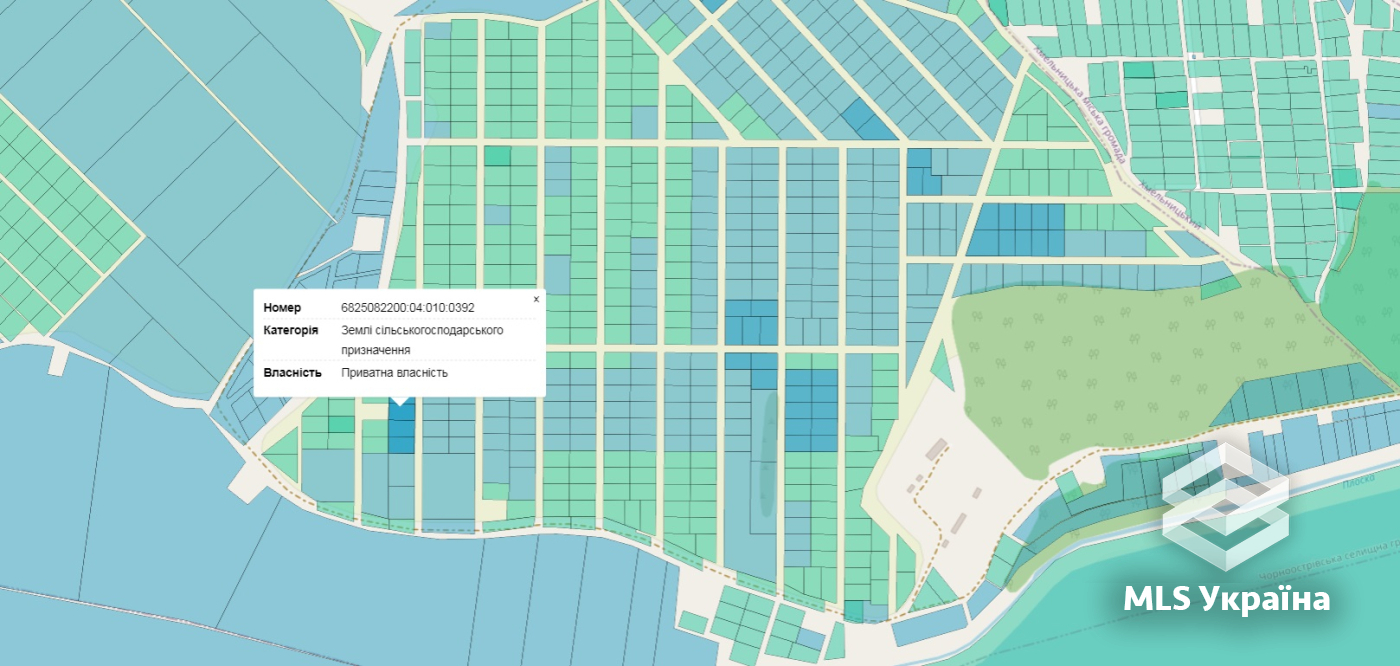The width and height of the screenshot is (1400, 666).
Task: Click the Номер label in popup
Action: (x=282, y=307)
